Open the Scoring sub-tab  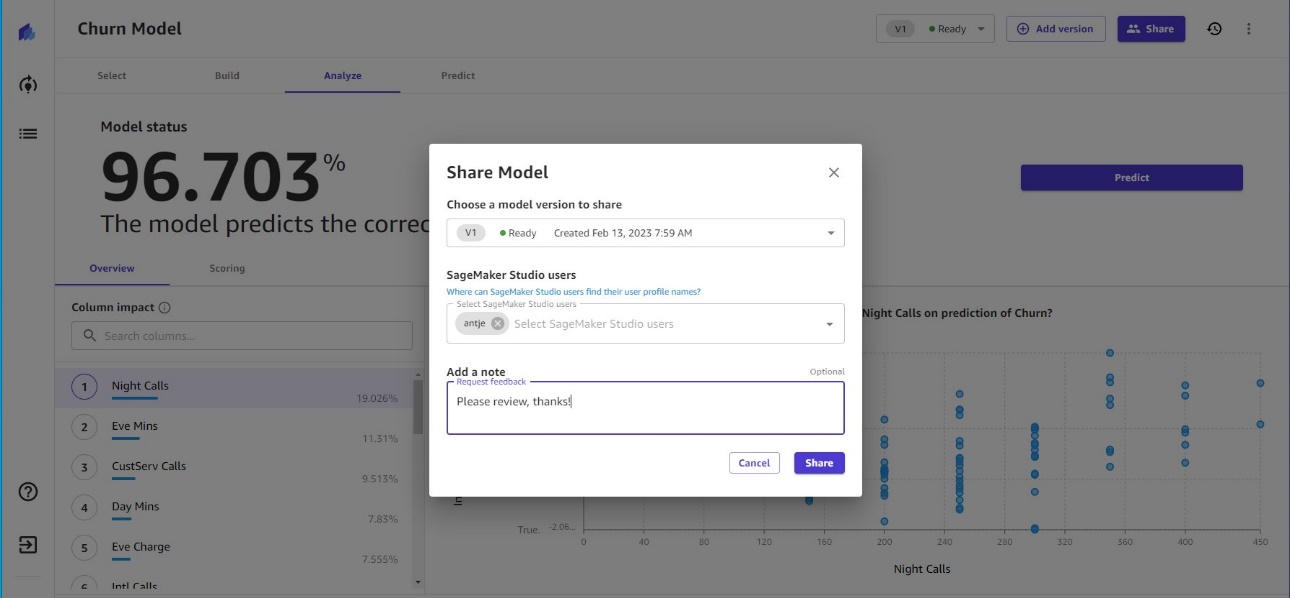click(x=227, y=268)
